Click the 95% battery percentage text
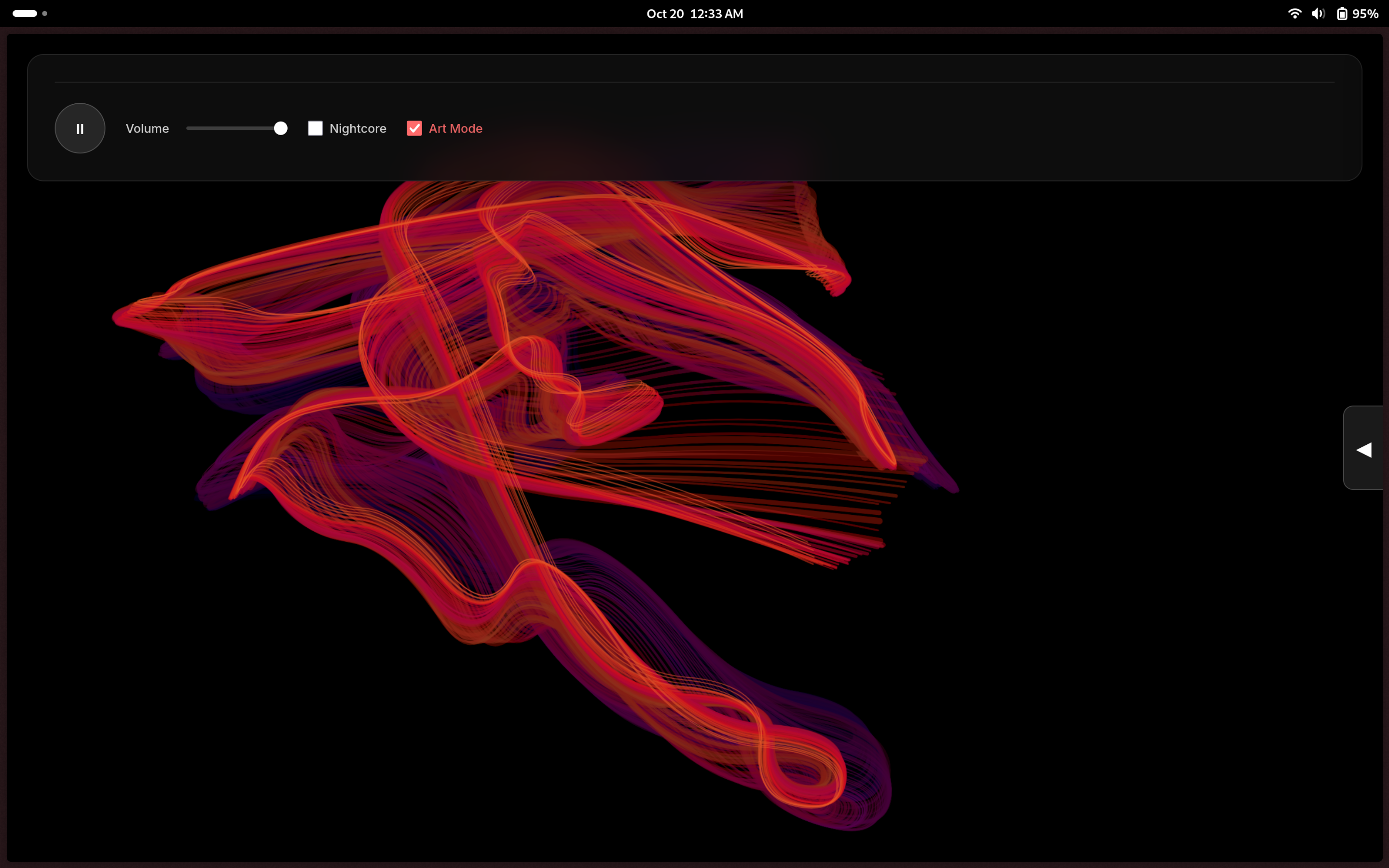Image resolution: width=1389 pixels, height=868 pixels. click(1365, 14)
